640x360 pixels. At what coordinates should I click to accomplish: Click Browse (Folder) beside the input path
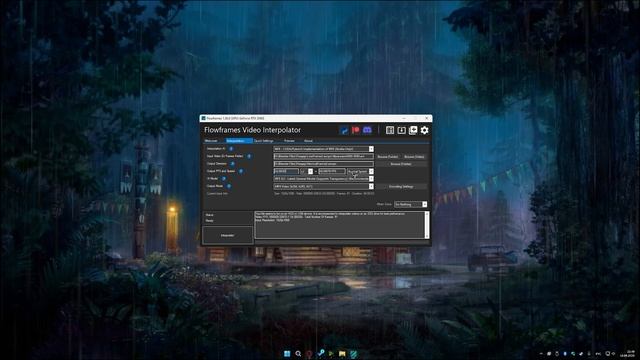[x=387, y=157]
